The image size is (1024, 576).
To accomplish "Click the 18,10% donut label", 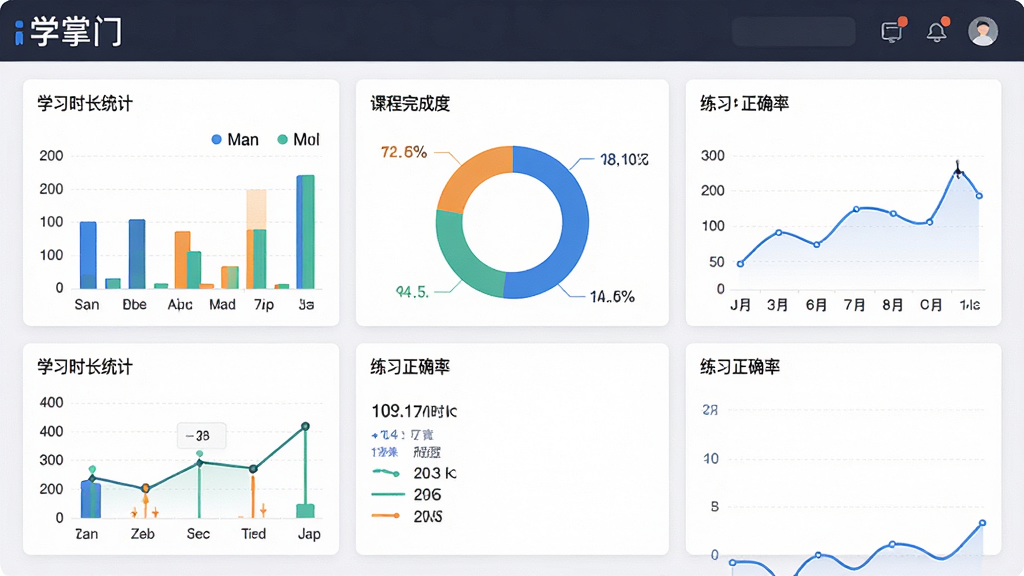I will point(624,159).
